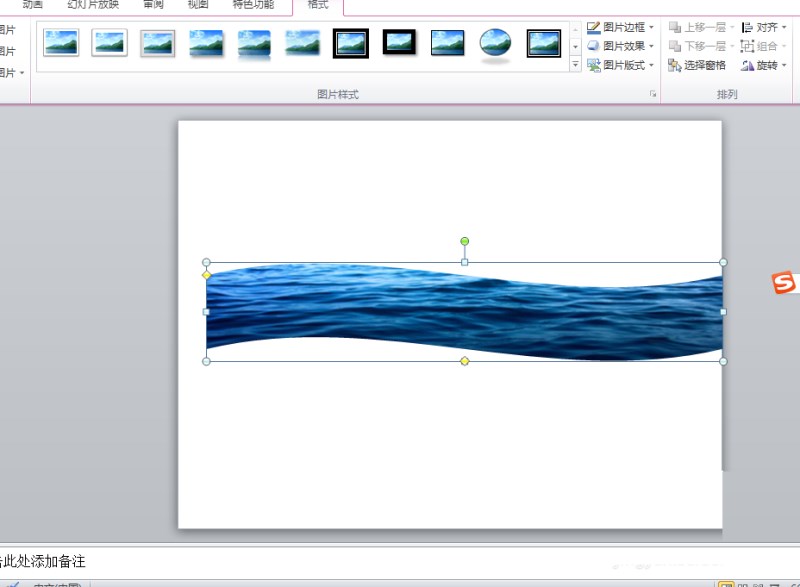Open the 图片效果 effects menu
The height and width of the screenshot is (587, 800).
point(620,46)
